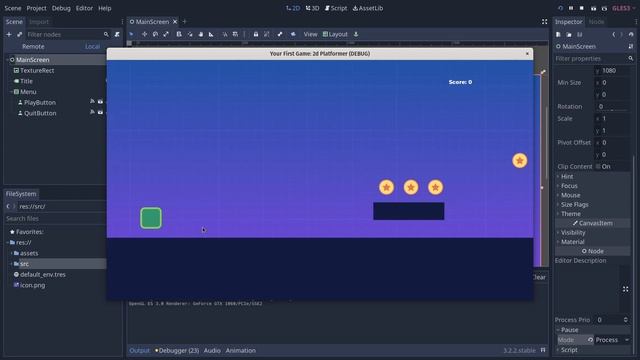Open the Scene menu
This screenshot has height=360, width=640.
tap(13, 8)
